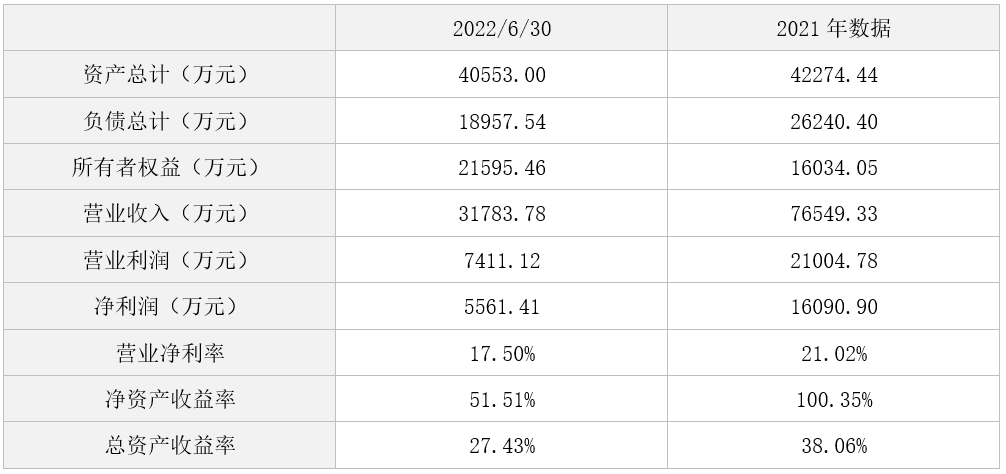Select the cell with value 42274.44
1006x474 pixels.
(x=834, y=74)
